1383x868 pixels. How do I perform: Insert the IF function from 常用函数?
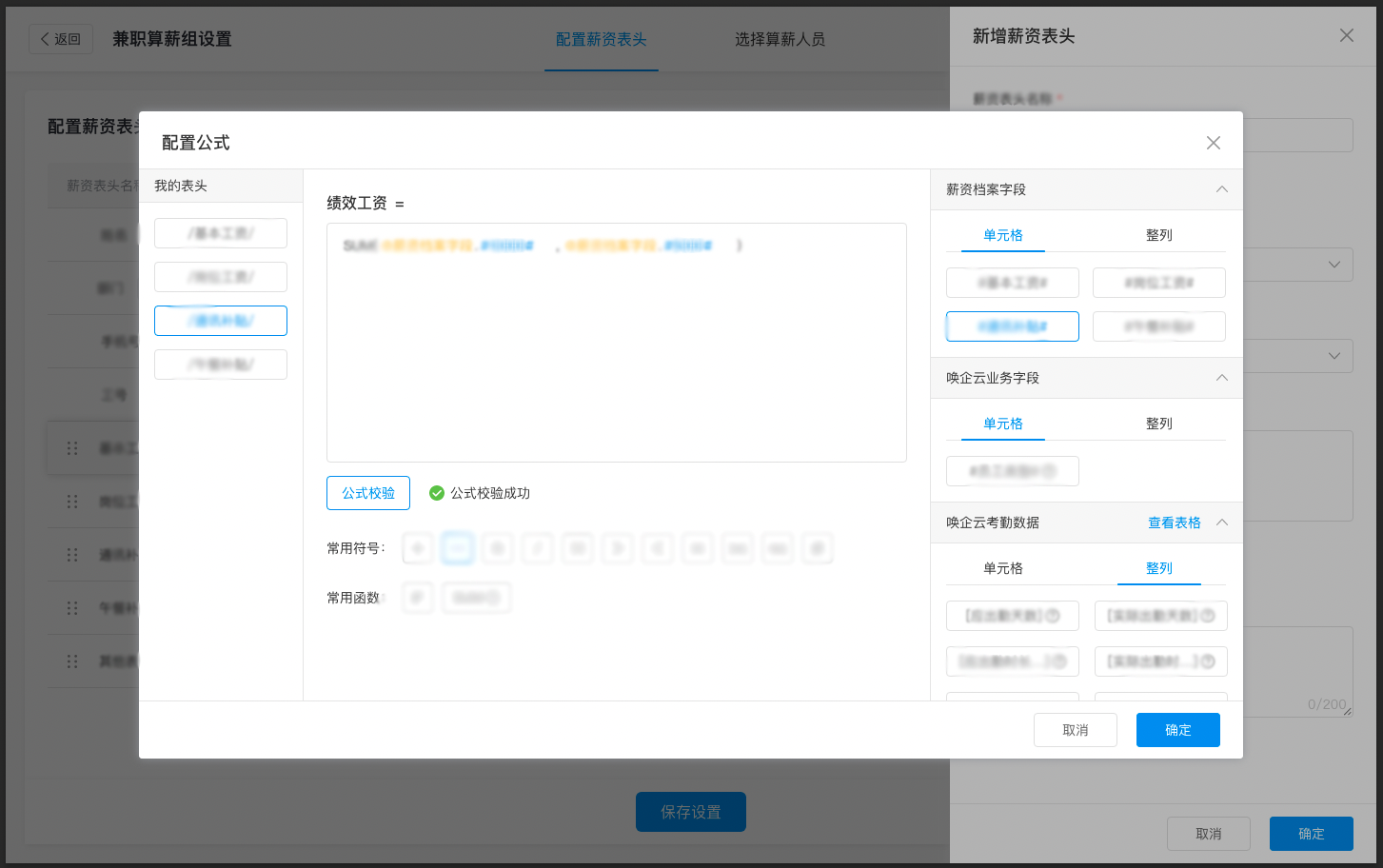(x=418, y=598)
